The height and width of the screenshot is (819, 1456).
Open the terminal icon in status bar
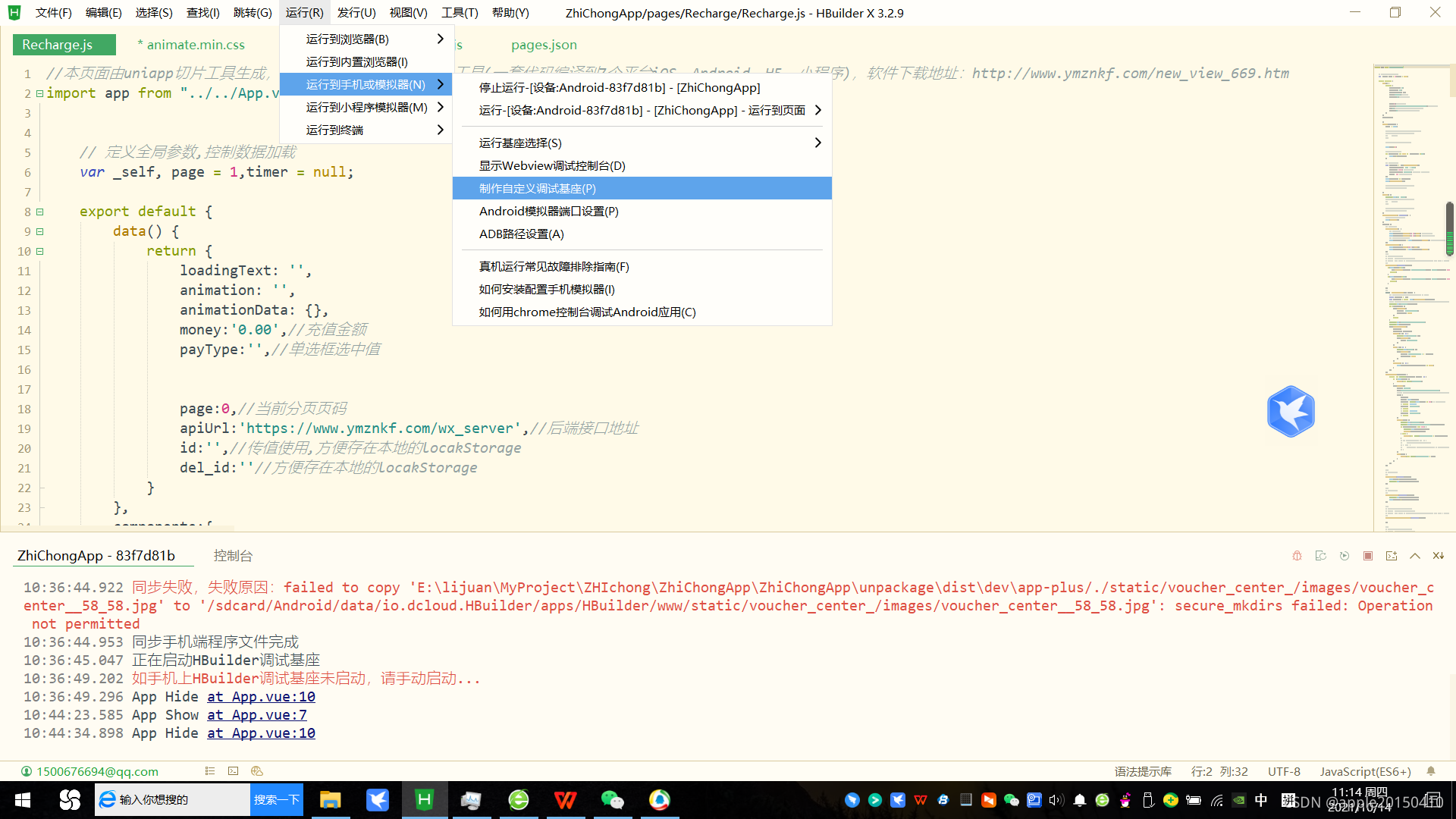[233, 771]
